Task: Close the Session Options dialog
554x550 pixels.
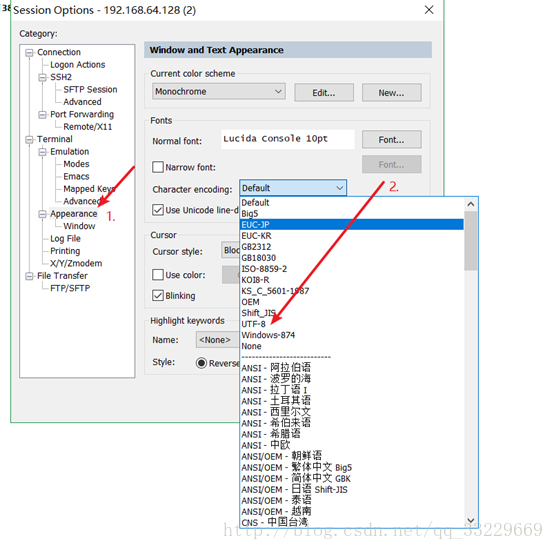Action: click(x=429, y=10)
